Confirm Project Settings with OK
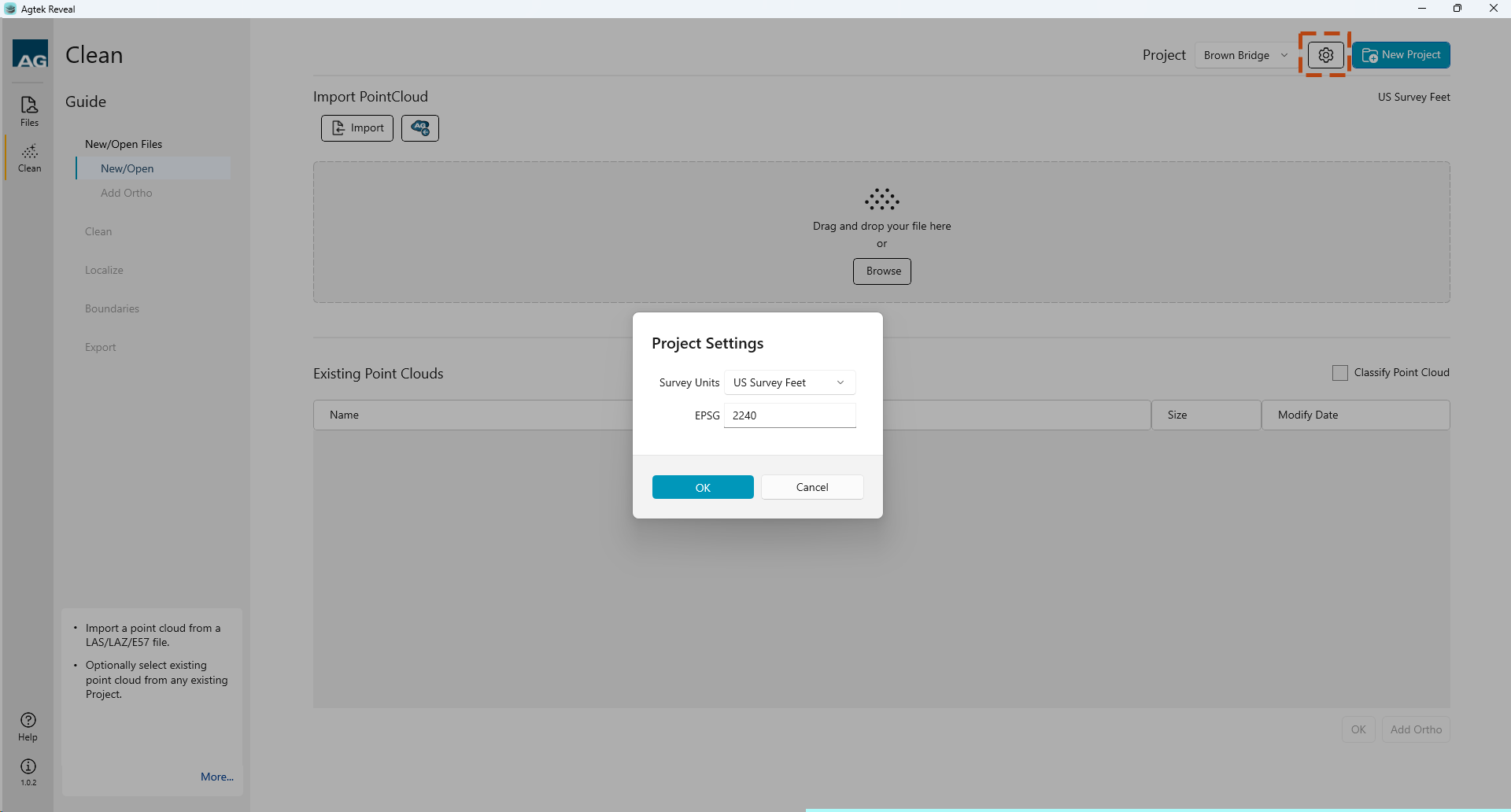The image size is (1511, 812). point(703,488)
